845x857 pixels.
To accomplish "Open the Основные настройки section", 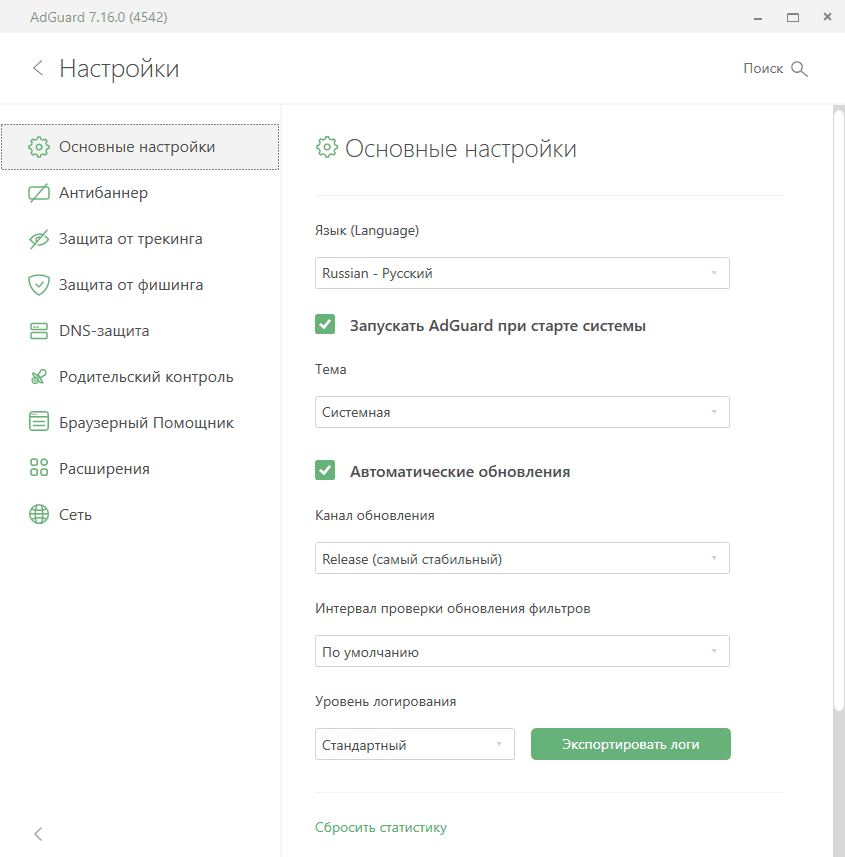I will (140, 147).
